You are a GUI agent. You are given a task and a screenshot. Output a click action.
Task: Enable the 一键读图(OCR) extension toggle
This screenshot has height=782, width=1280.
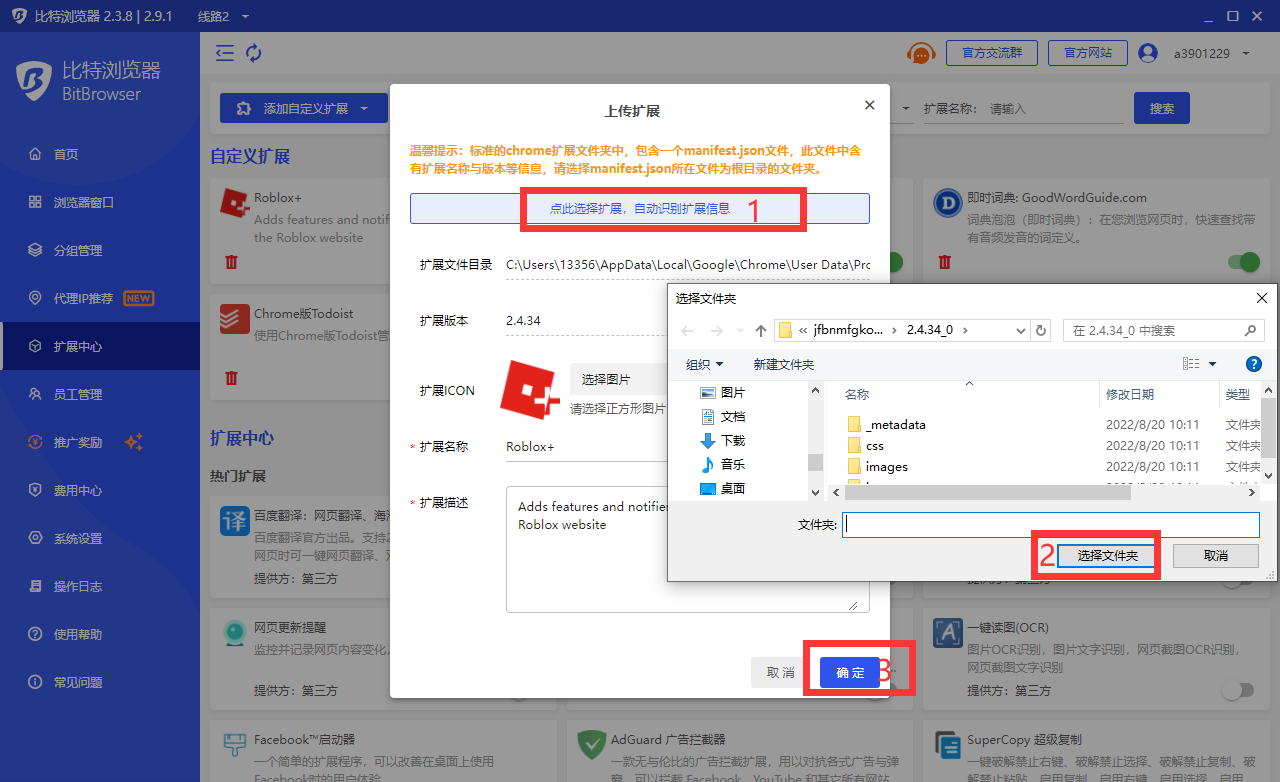[1237, 690]
